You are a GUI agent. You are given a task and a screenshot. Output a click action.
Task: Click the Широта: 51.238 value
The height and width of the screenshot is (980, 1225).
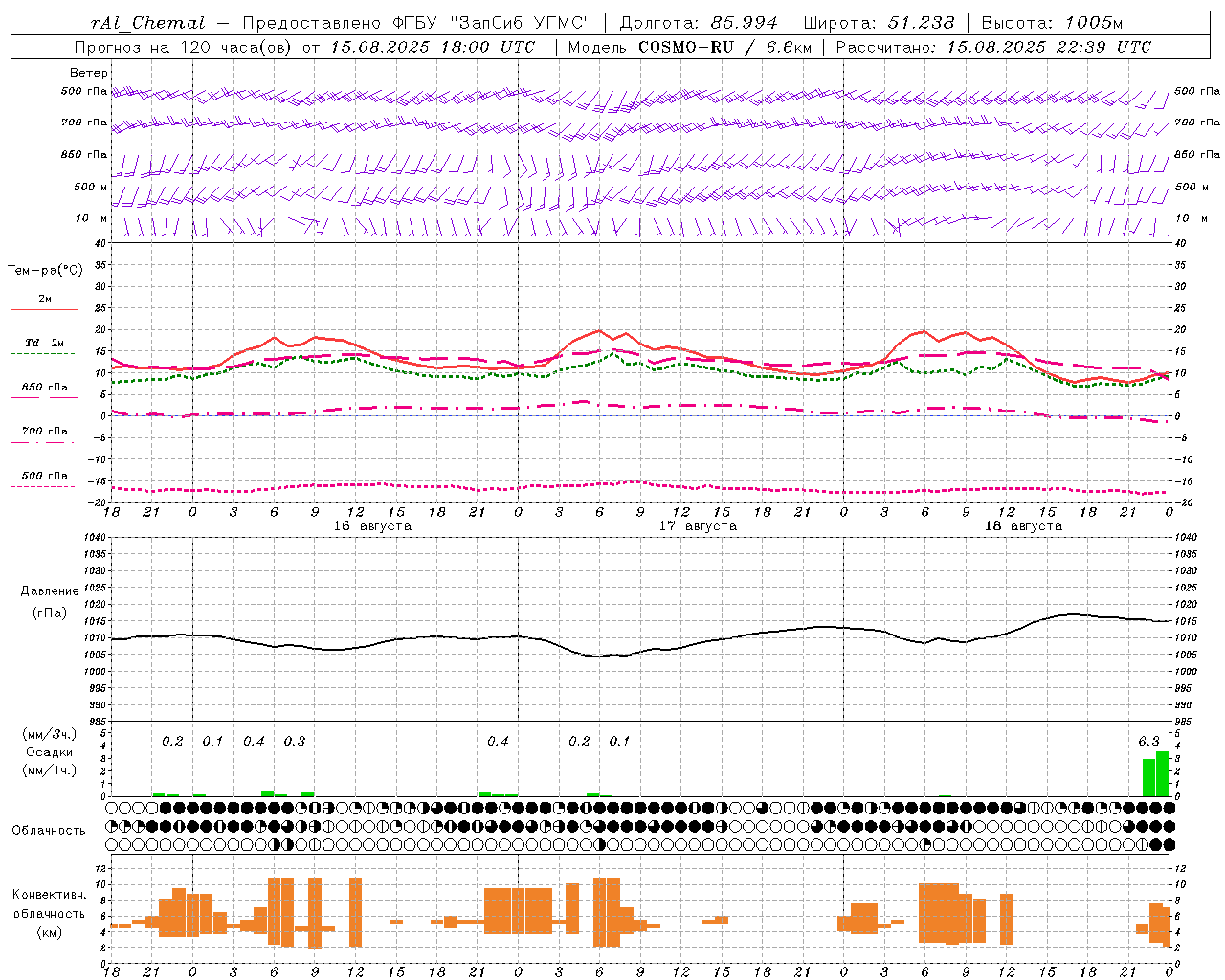click(880, 23)
